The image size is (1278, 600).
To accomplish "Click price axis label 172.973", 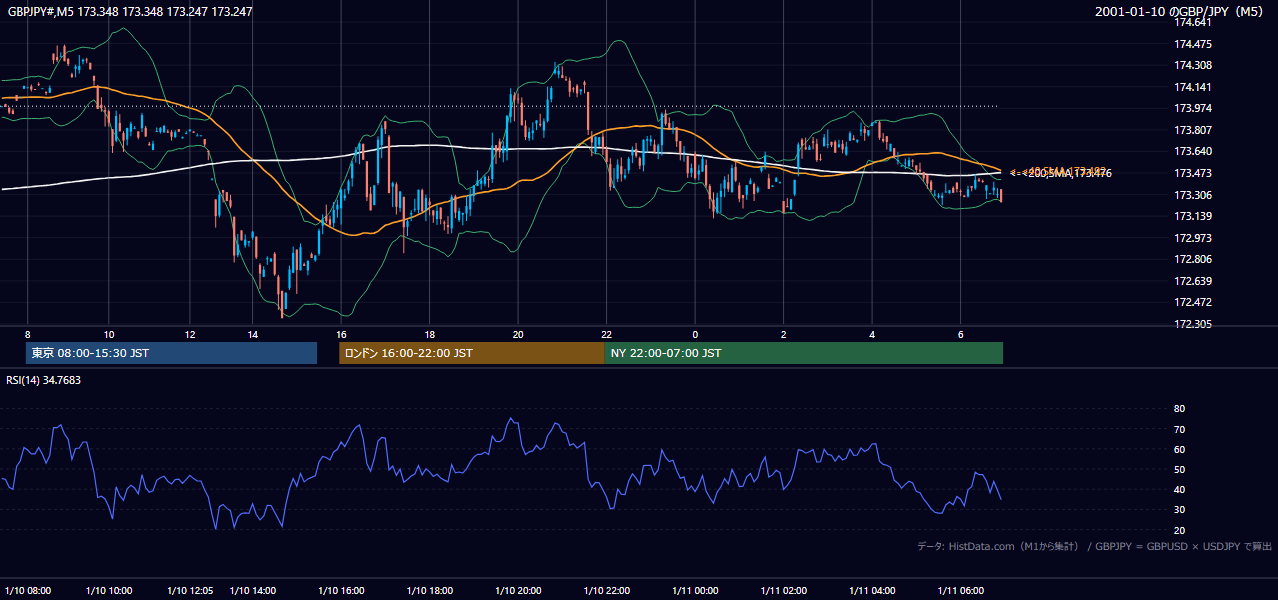I will tap(1192, 238).
